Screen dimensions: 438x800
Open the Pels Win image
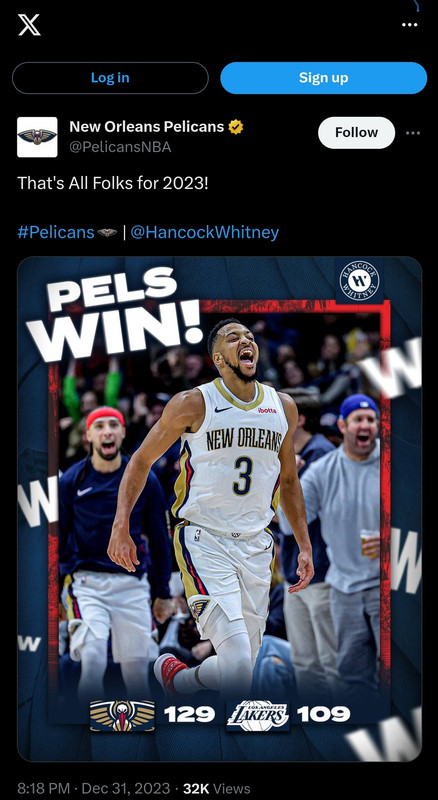(220, 509)
